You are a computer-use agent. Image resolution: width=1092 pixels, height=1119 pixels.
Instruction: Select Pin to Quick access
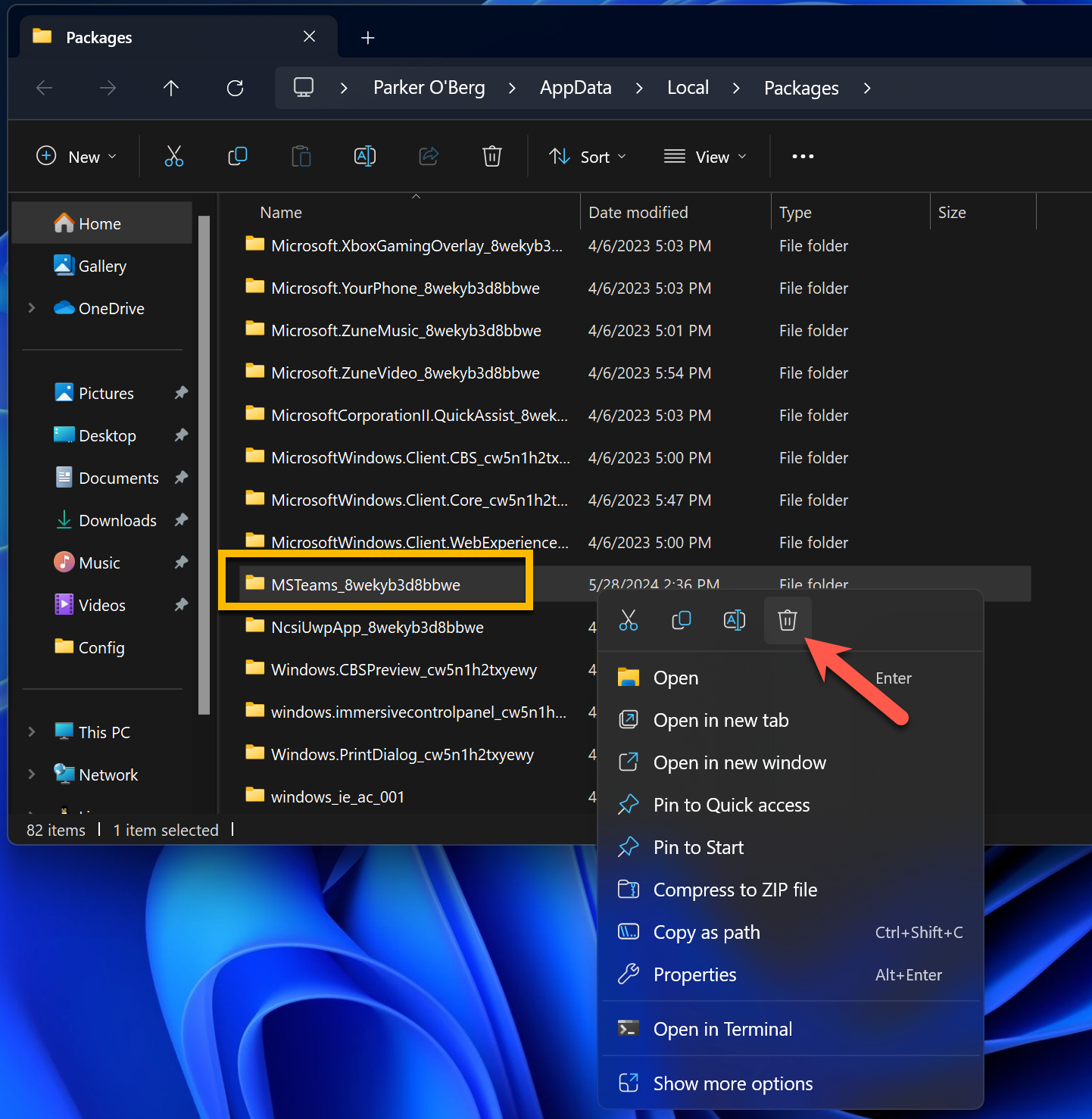[x=791, y=805]
